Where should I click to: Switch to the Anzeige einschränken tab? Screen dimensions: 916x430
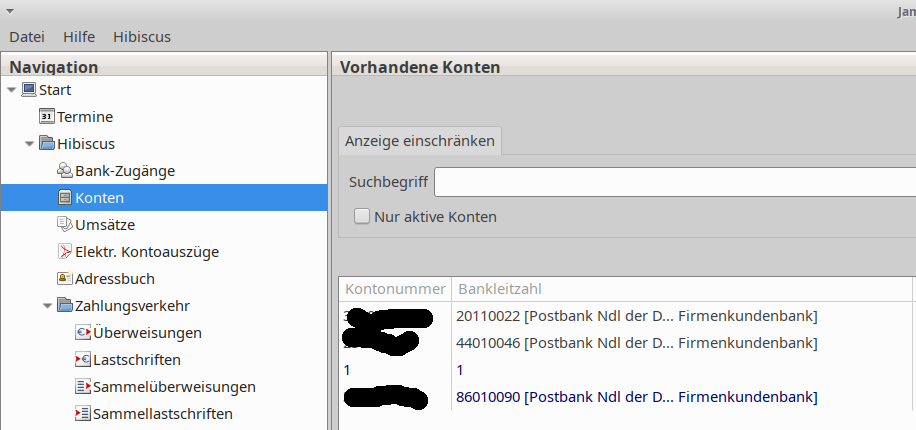(x=420, y=141)
